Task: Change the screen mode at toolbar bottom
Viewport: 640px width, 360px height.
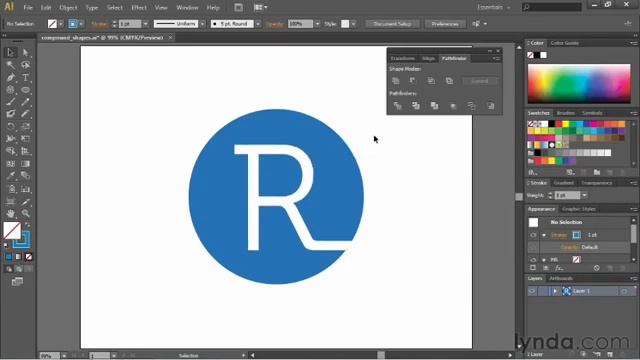Action: [x=17, y=281]
